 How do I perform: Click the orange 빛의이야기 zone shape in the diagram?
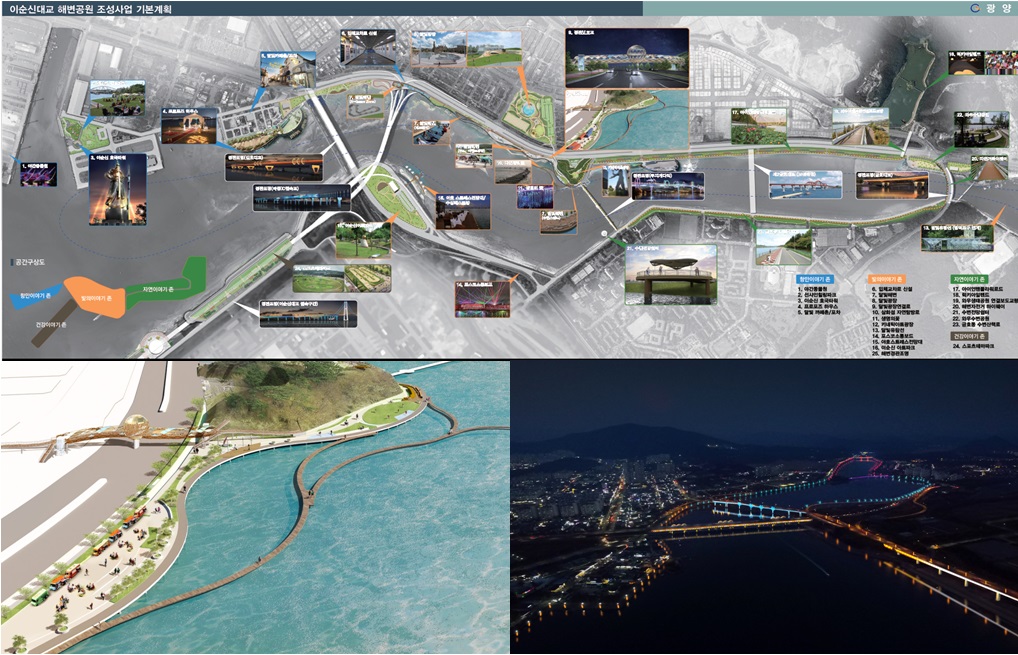point(95,297)
